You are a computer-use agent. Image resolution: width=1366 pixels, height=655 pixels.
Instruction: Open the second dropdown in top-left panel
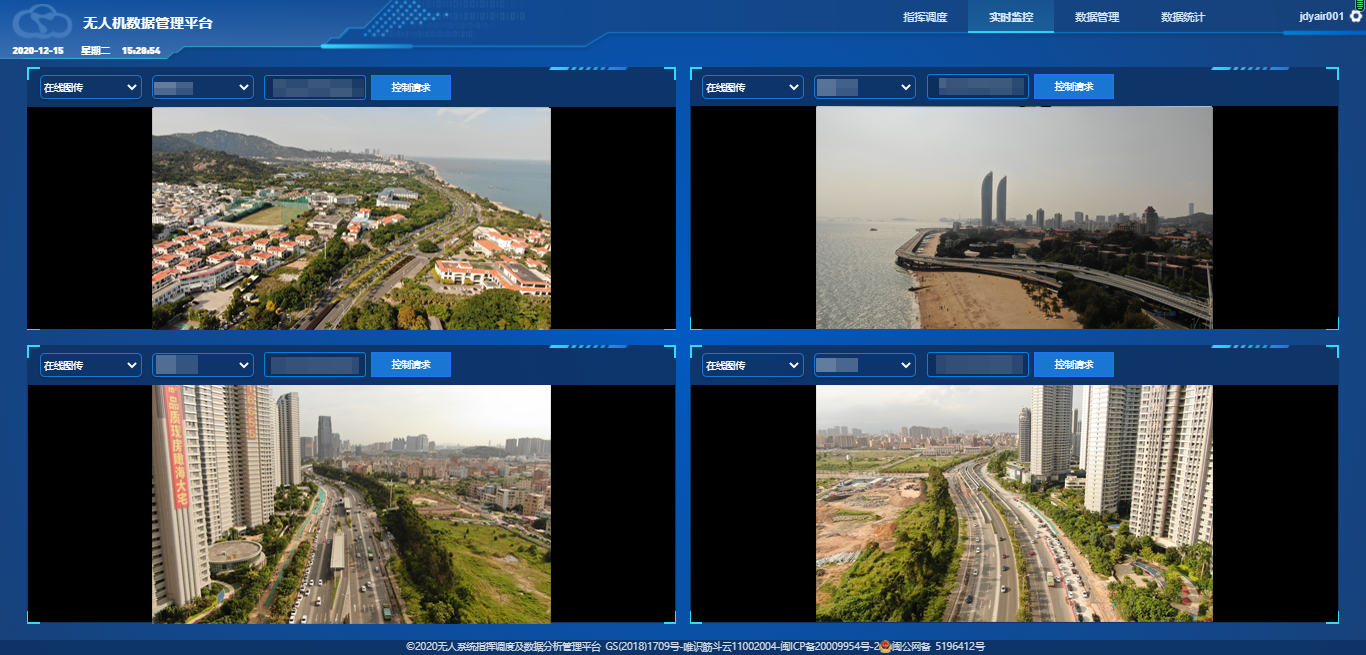point(202,88)
